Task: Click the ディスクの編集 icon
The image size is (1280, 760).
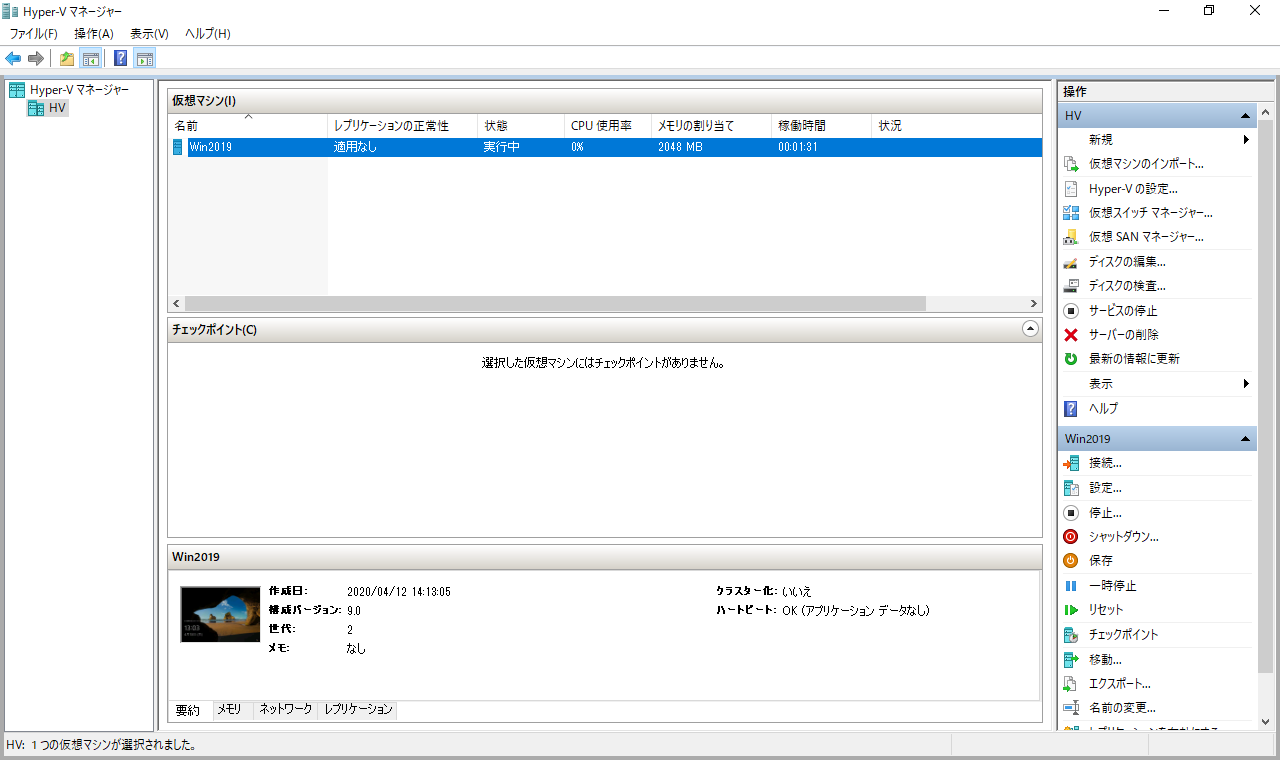Action: (1071, 262)
